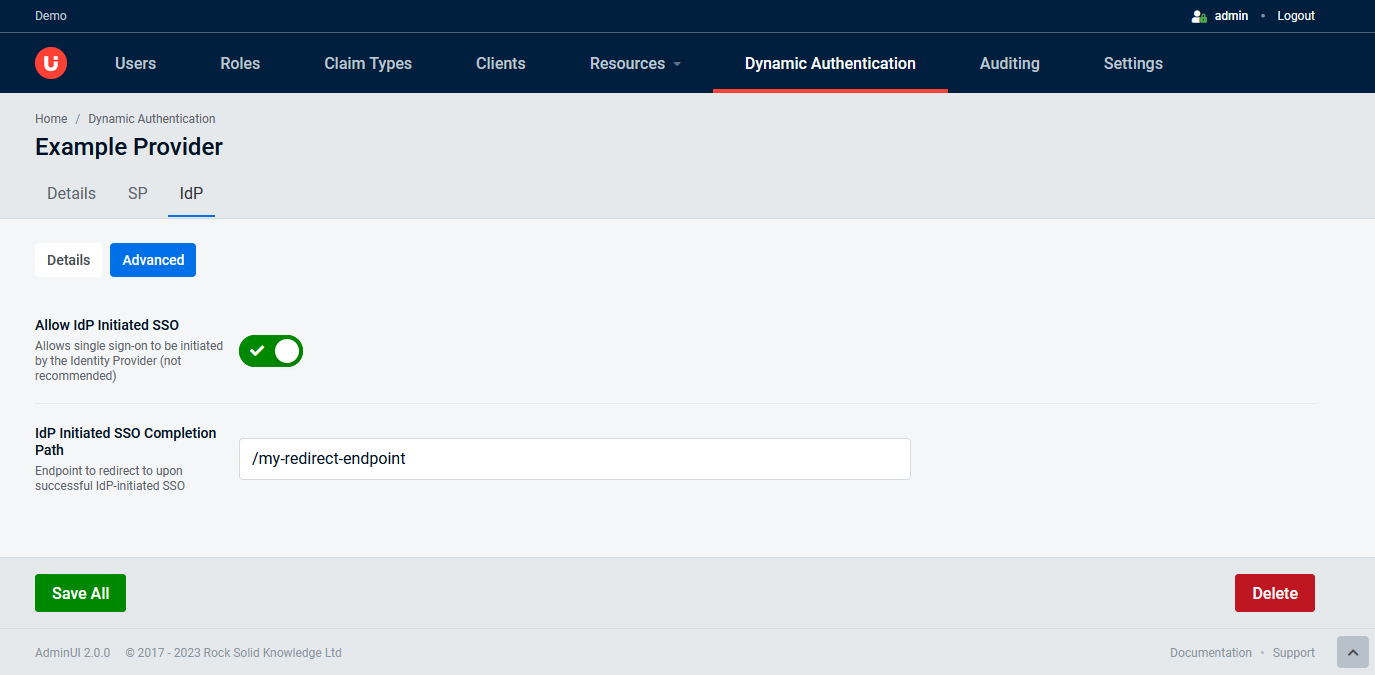Click the Save All button
This screenshot has height=675, width=1375.
[x=80, y=592]
